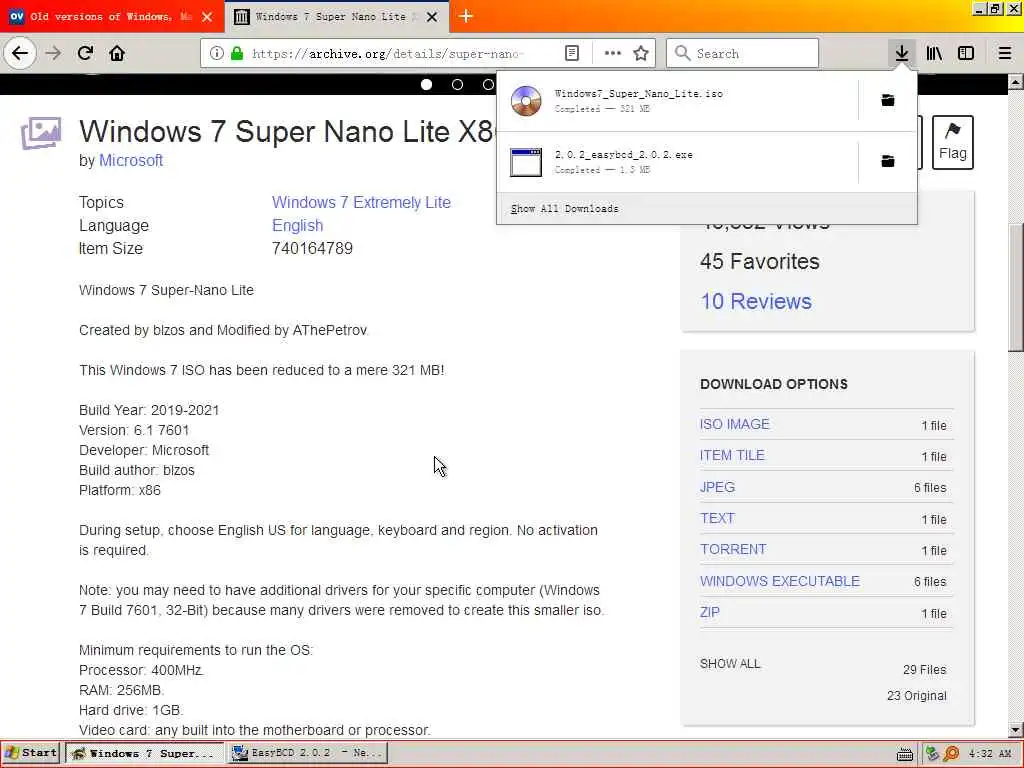Click the Search box
This screenshot has height=768, width=1024.
743,53
